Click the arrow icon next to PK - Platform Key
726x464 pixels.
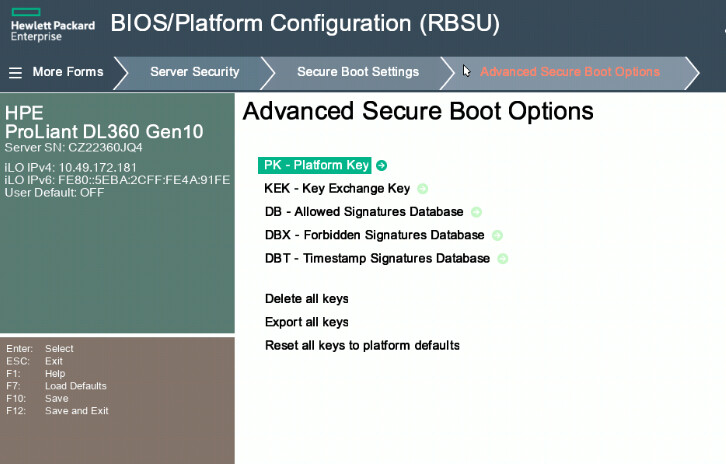coord(382,166)
